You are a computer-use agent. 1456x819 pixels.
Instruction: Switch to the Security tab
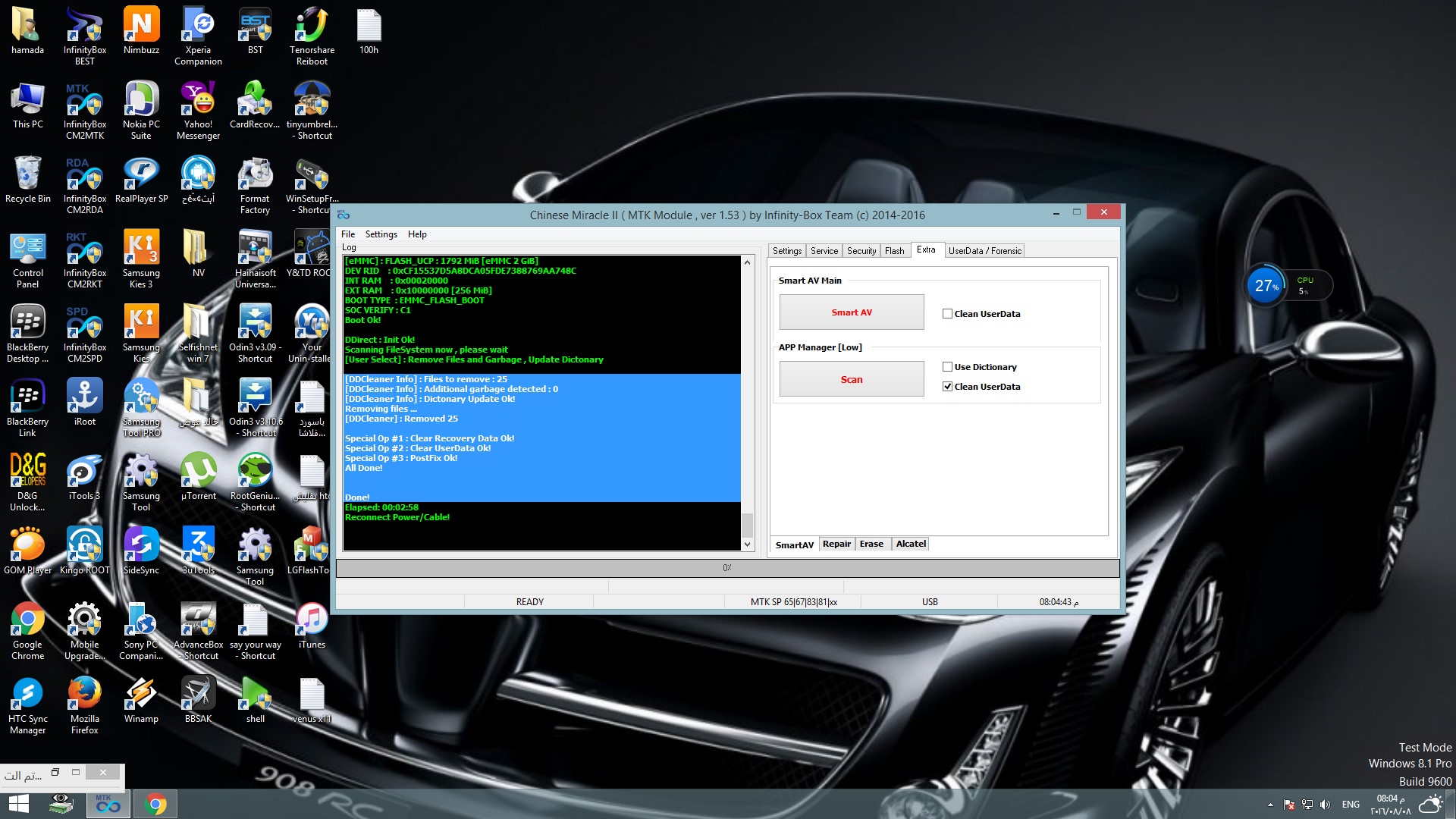pyautogui.click(x=861, y=251)
